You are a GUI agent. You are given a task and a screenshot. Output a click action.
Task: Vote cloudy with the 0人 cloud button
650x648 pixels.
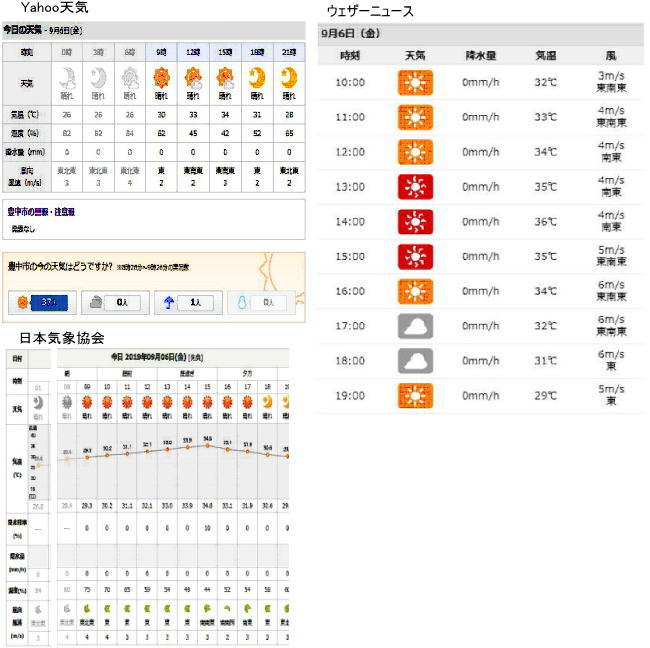[x=115, y=303]
